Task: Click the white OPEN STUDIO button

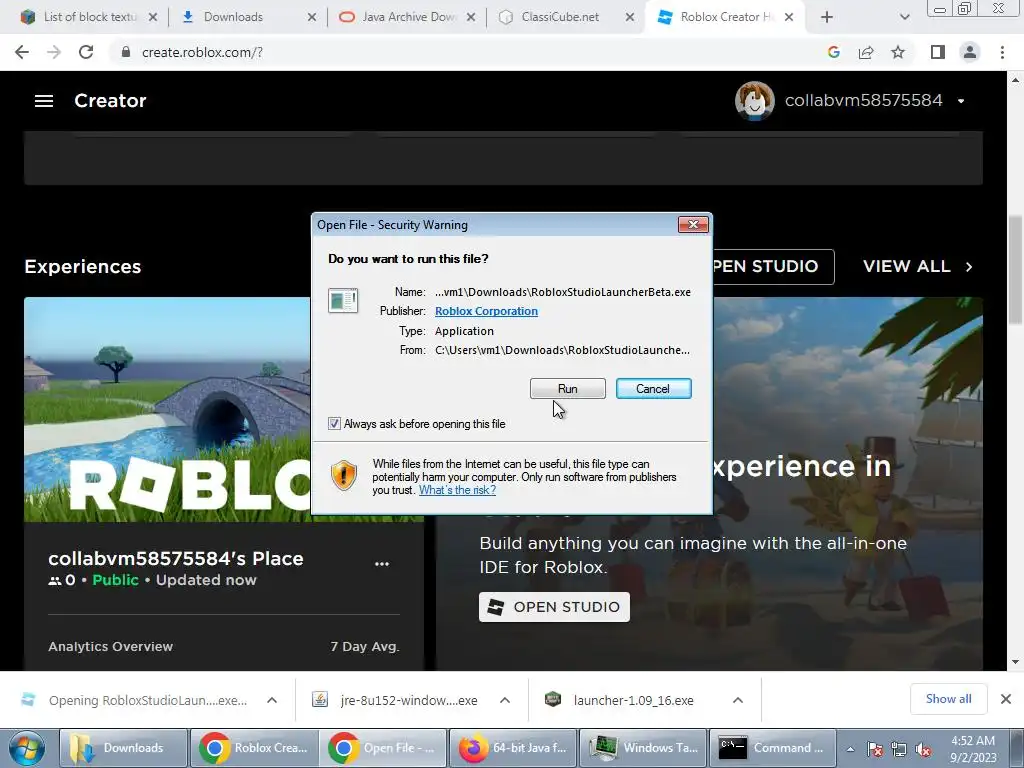Action: [554, 607]
